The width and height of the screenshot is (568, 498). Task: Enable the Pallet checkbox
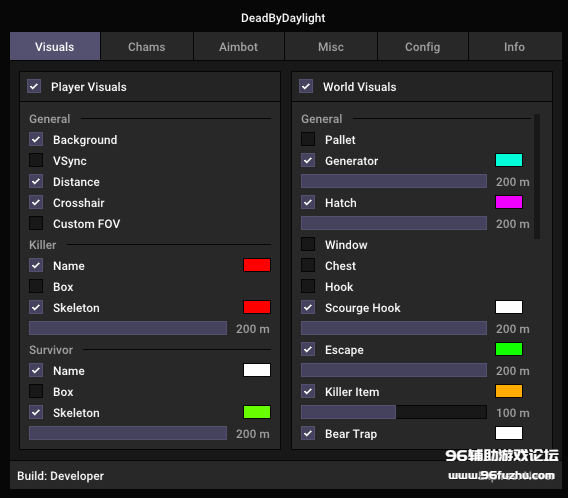[308, 139]
